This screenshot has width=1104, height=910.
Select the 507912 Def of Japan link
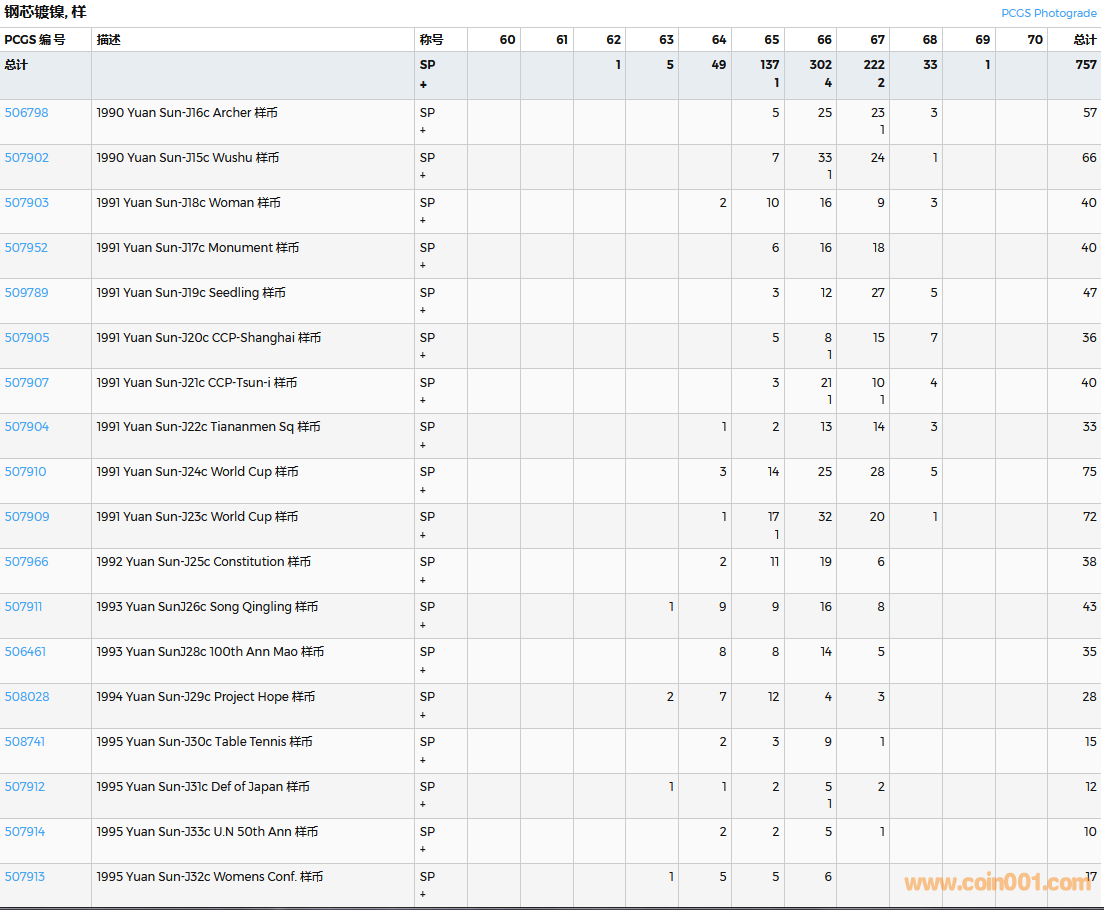click(x=24, y=787)
